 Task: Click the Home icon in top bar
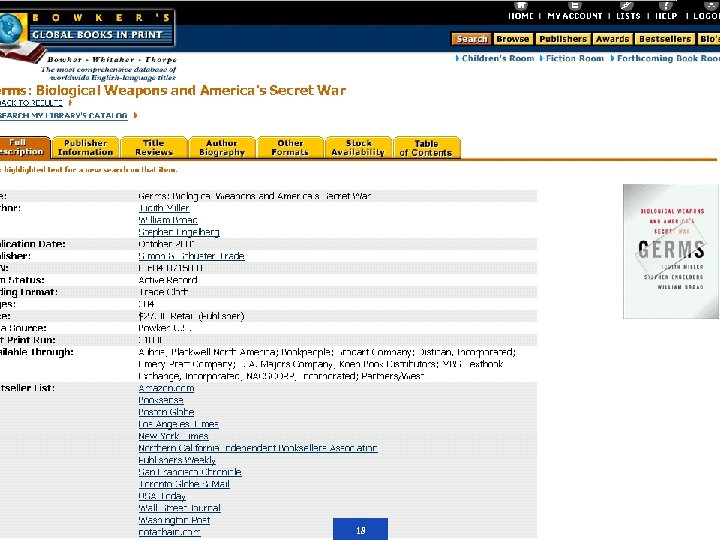pyautogui.click(x=520, y=6)
